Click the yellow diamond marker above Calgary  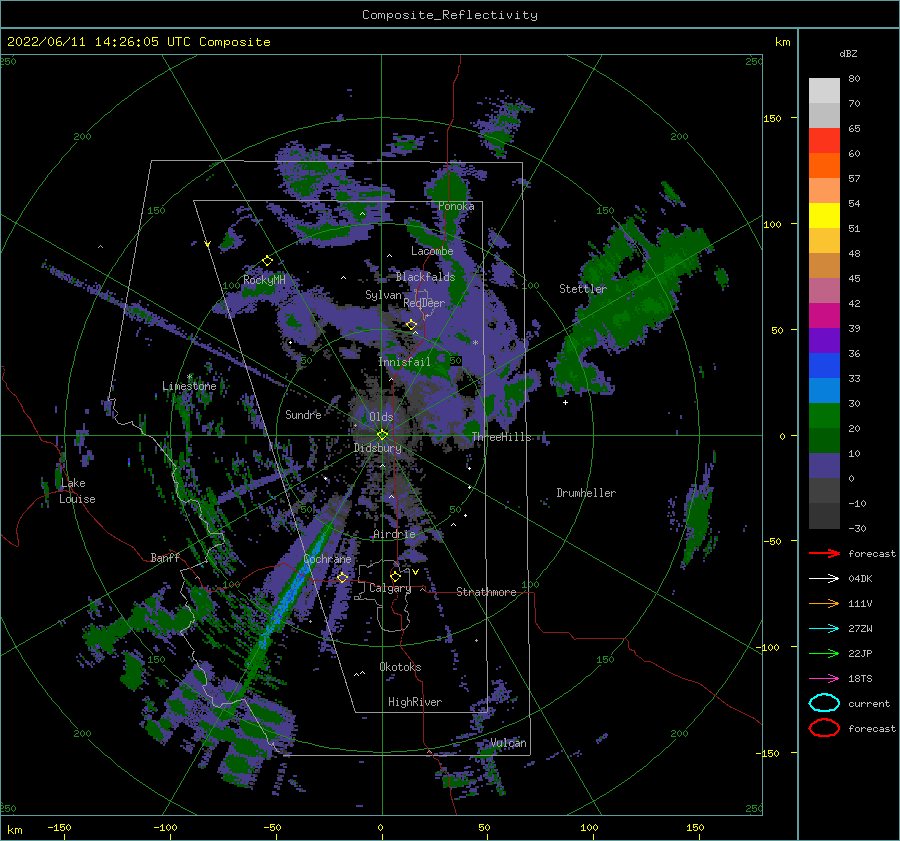[395, 576]
